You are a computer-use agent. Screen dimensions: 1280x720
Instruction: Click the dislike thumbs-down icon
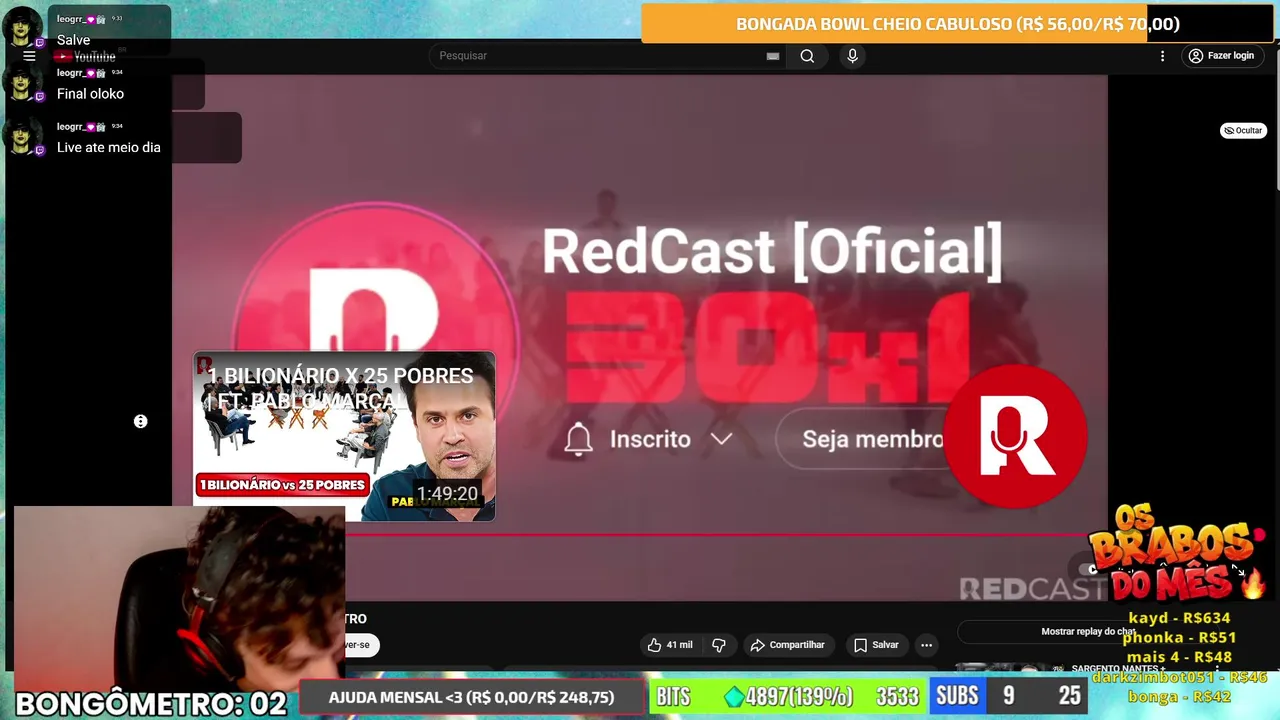pos(718,645)
